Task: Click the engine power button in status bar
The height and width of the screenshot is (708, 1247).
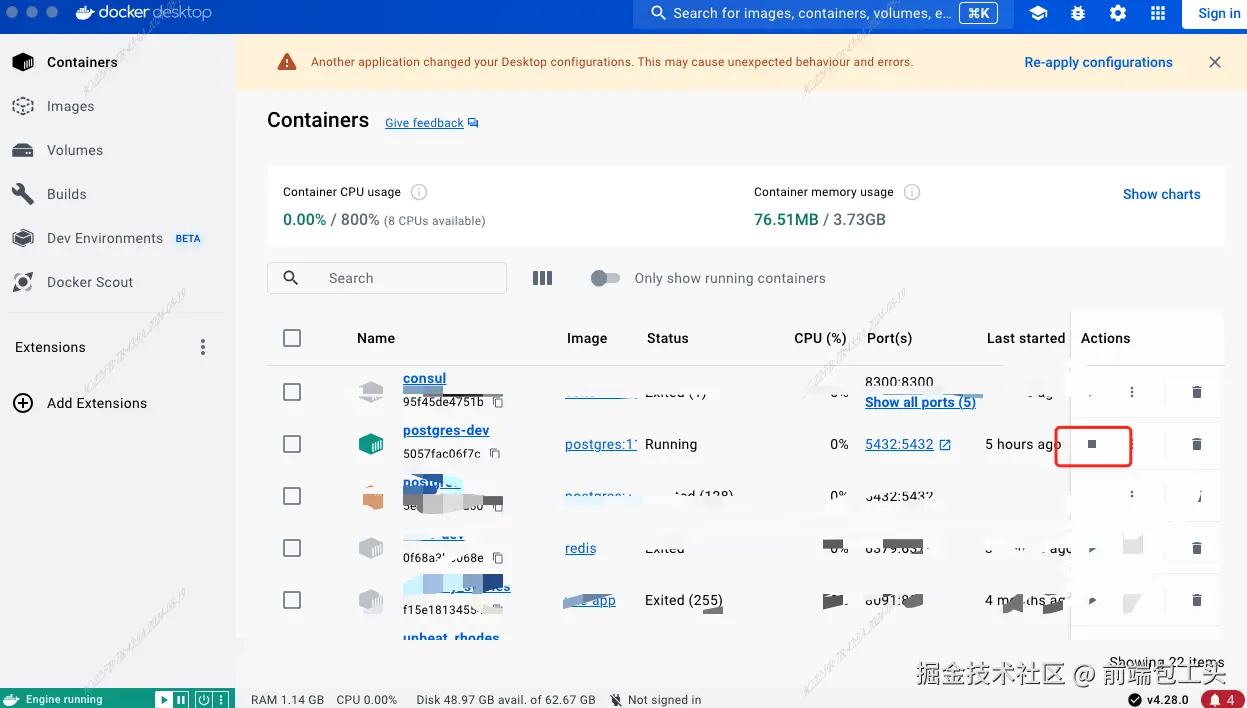Action: click(x=204, y=699)
